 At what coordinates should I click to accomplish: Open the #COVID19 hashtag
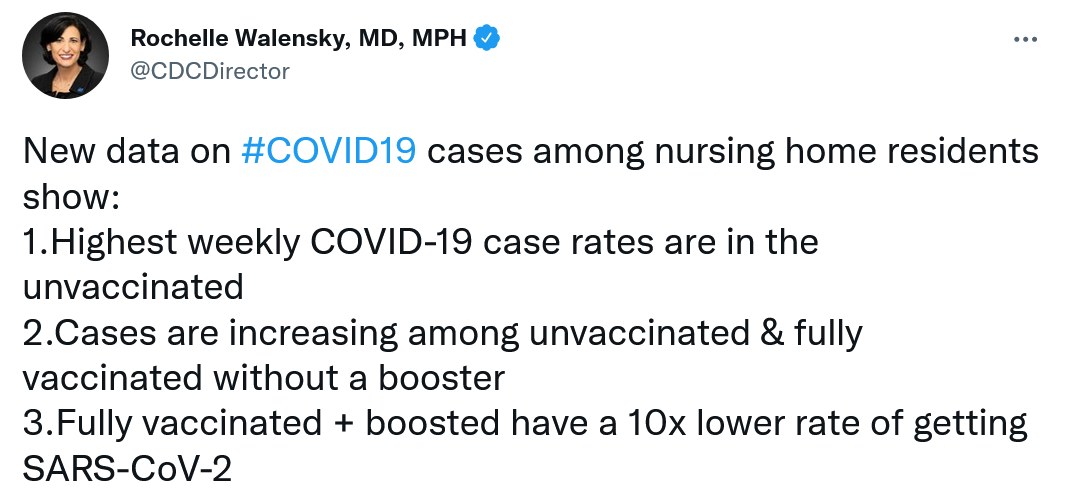pos(329,152)
